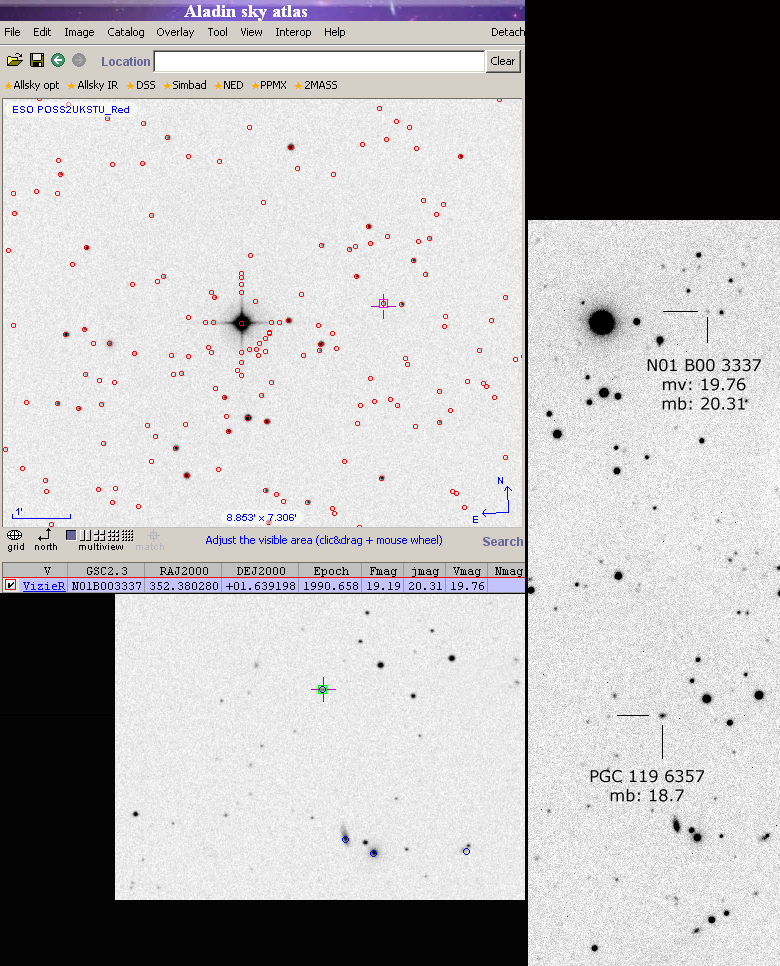Click the north orientation icon
This screenshot has height=966, width=780.
pos(45,536)
